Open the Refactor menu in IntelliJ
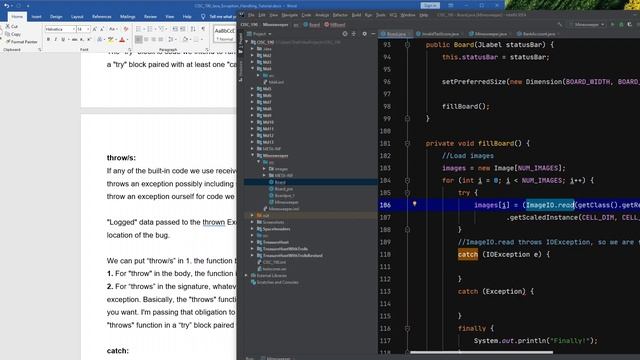640x360 pixels. pyautogui.click(x=340, y=15)
